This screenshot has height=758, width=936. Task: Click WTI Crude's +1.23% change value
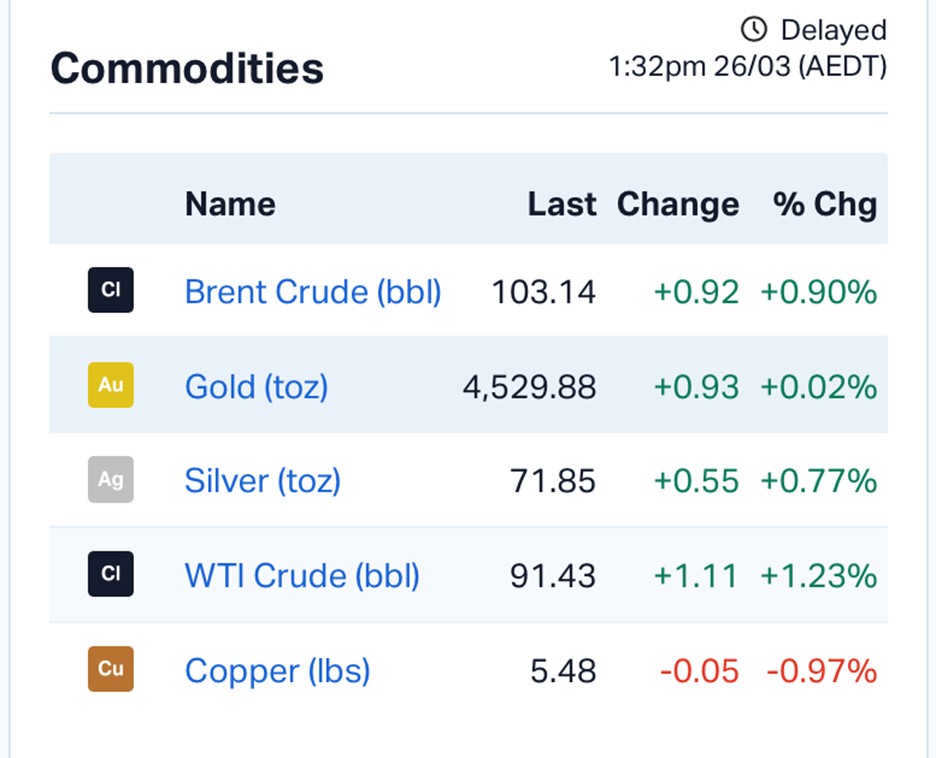818,576
